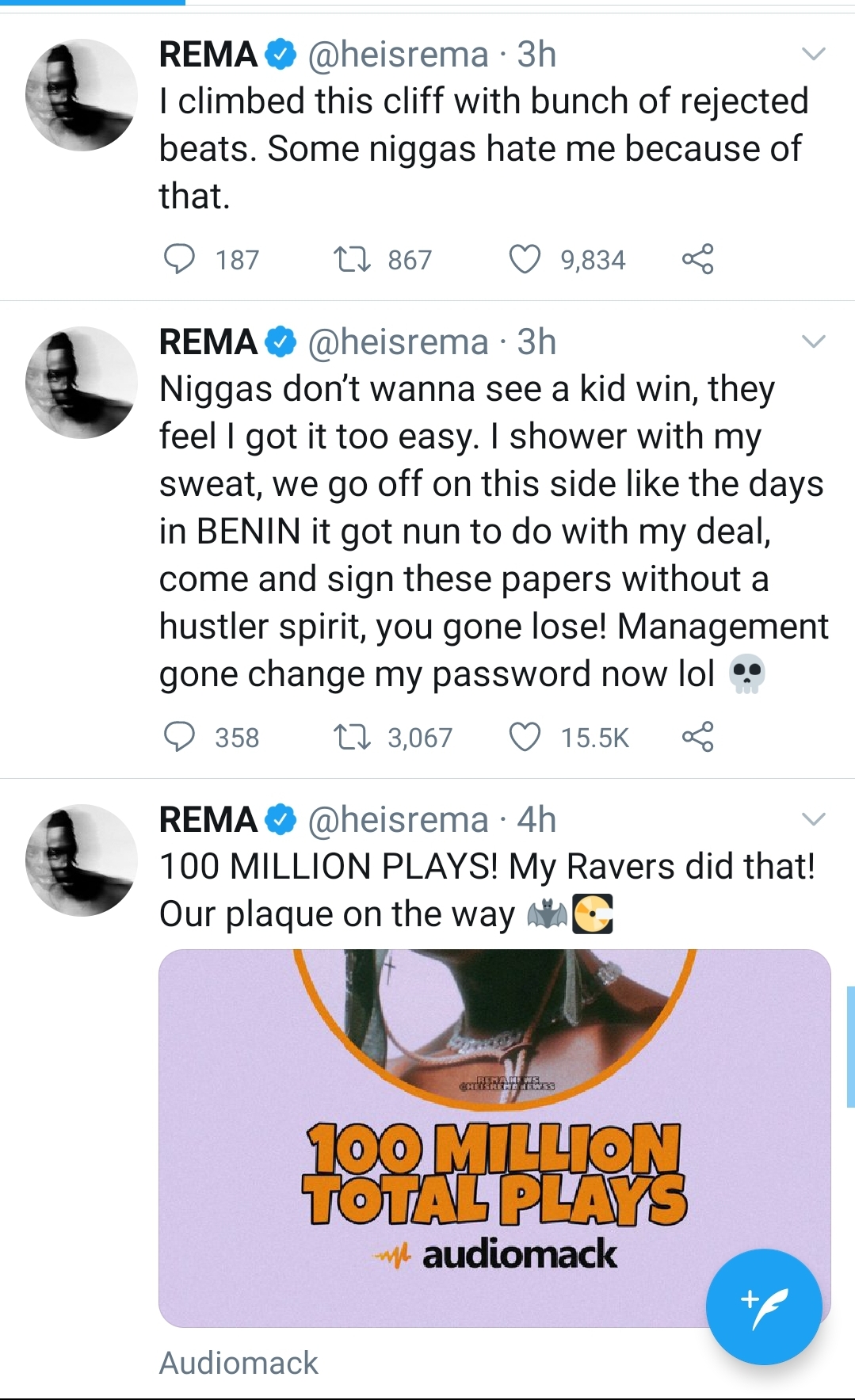This screenshot has height=1400, width=855.
Task: Open the dropdown on 100 MILLION PLAYS tweet
Action: (x=814, y=819)
